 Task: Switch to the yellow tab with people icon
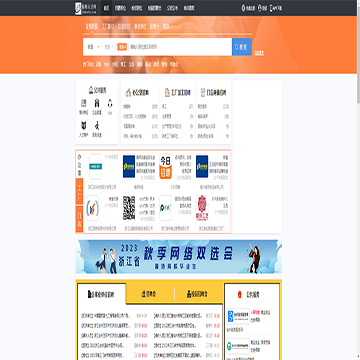198,294
